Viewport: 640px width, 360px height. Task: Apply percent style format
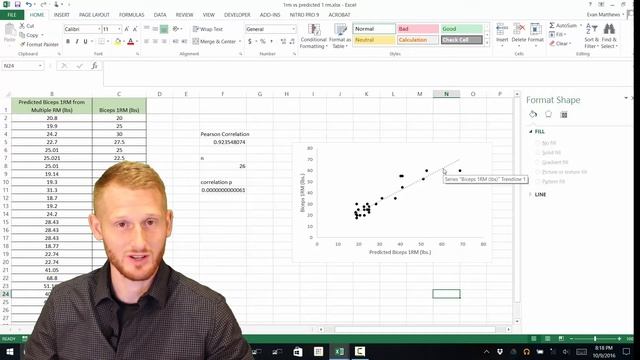tap(262, 41)
